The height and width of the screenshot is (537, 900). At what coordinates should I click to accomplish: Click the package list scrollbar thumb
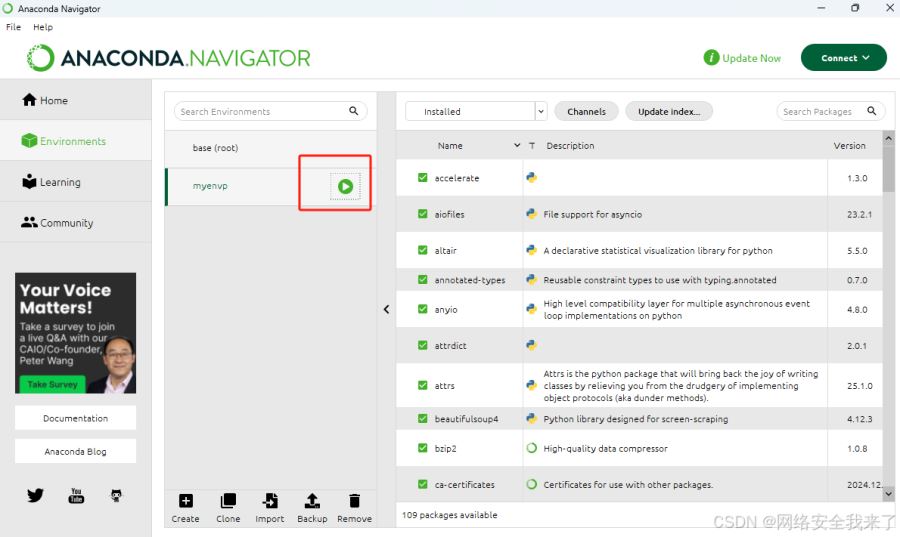(889, 169)
